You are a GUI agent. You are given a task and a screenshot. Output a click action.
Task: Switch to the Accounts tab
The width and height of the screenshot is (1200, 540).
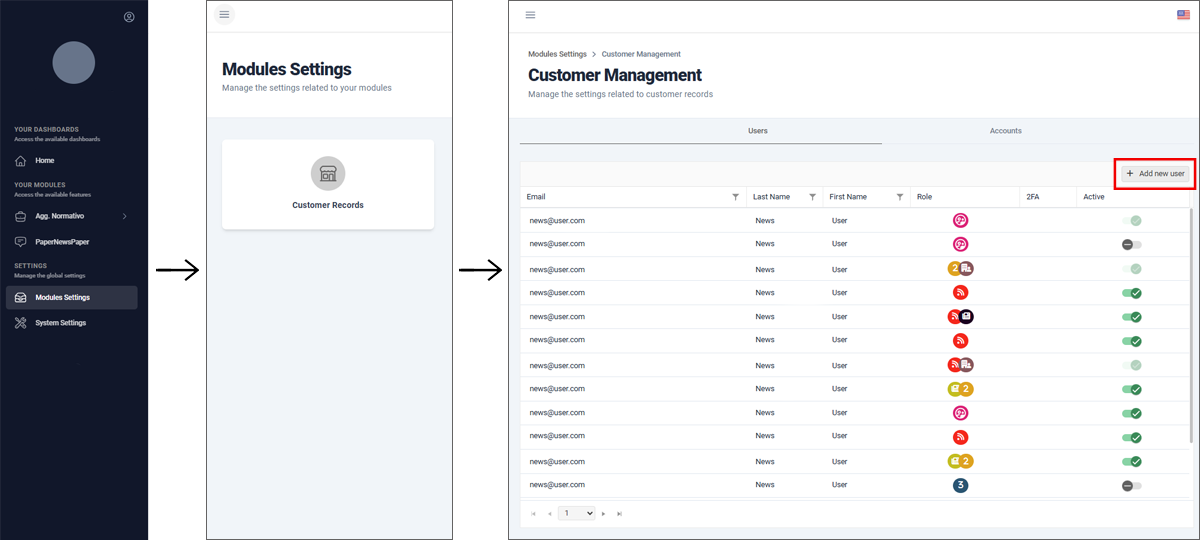coord(1006,131)
